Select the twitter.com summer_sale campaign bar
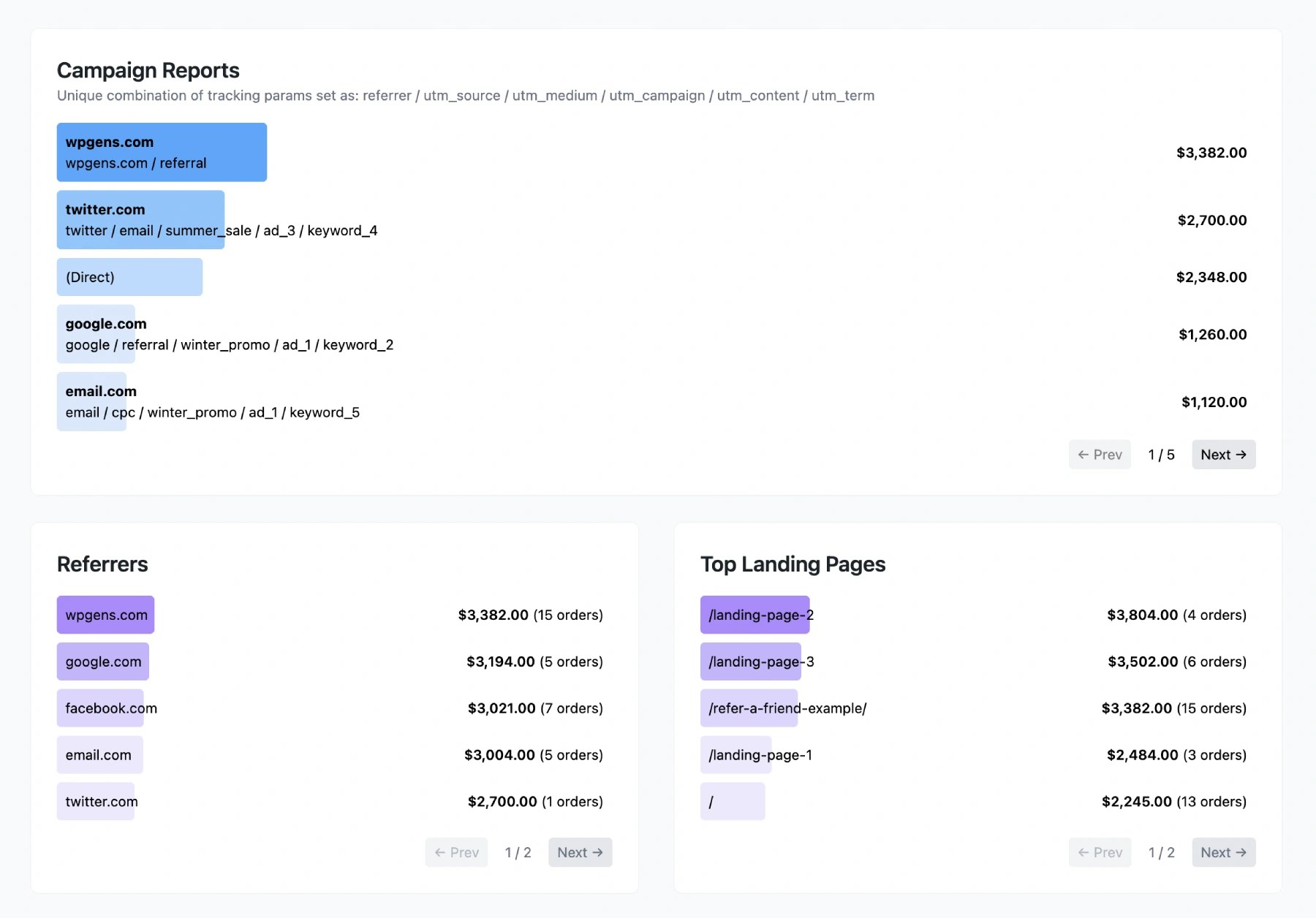The width and height of the screenshot is (1316, 918). (140, 219)
